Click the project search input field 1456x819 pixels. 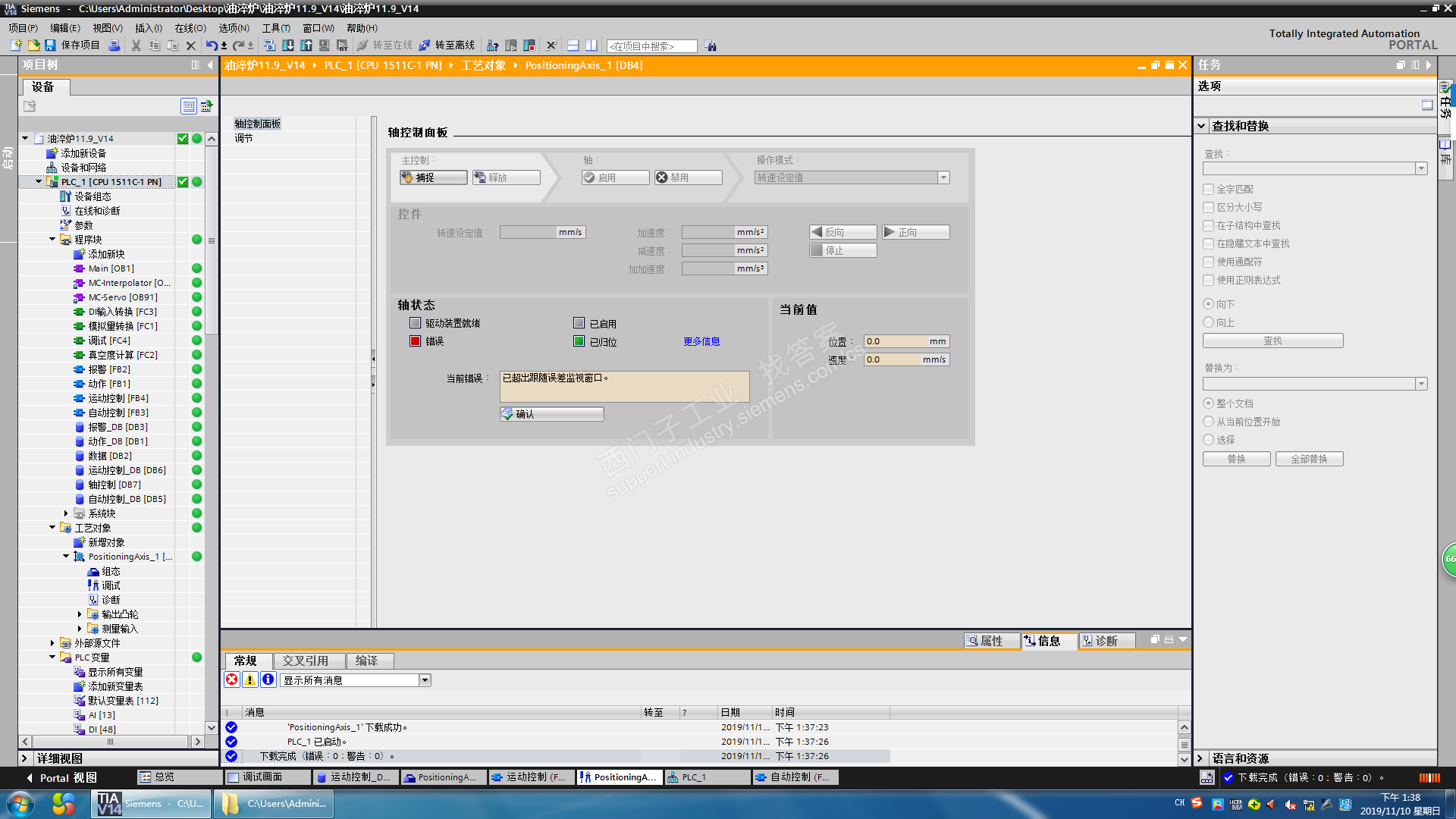point(651,46)
